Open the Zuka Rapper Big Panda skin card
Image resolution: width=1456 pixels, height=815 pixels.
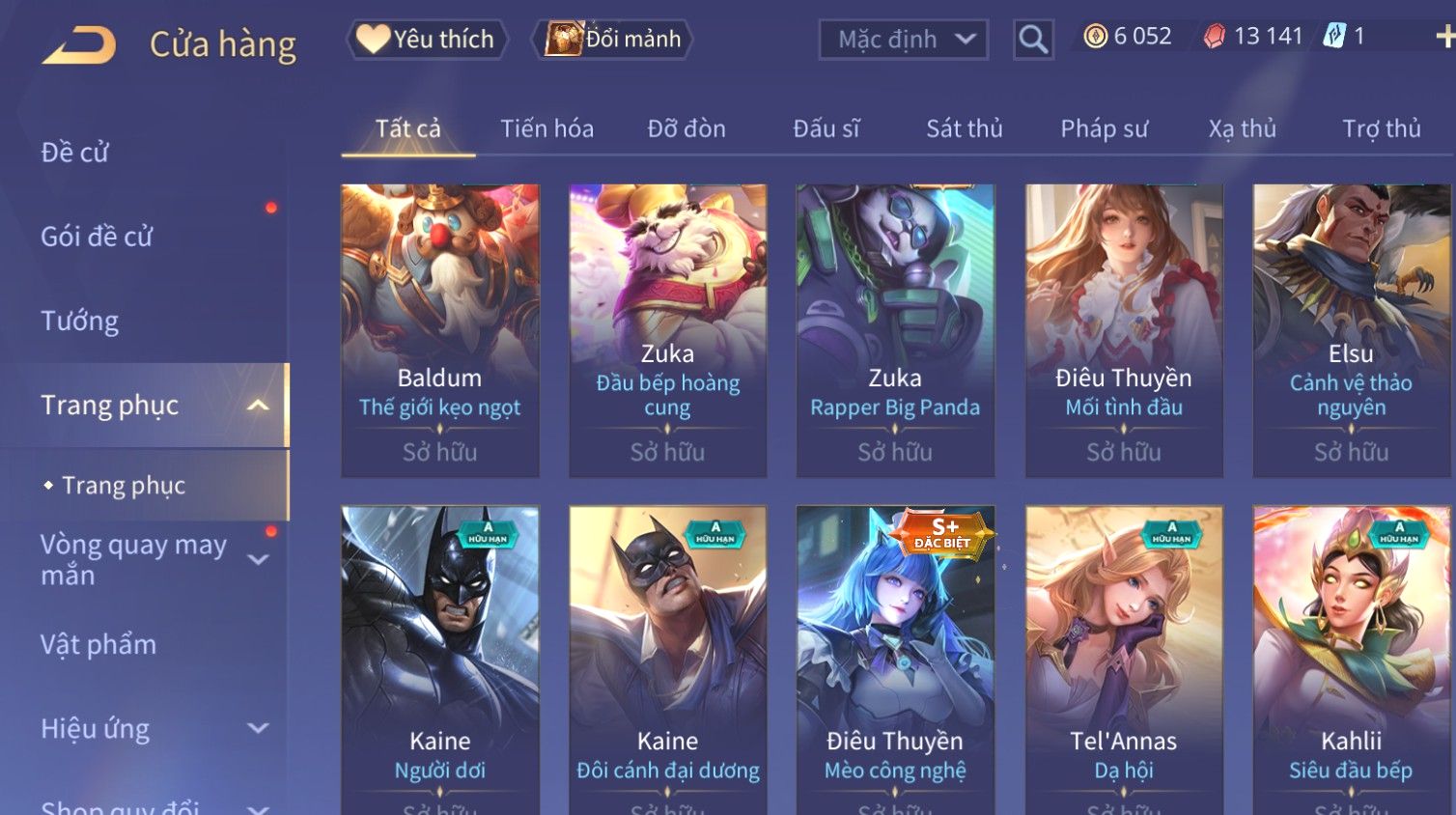895,330
